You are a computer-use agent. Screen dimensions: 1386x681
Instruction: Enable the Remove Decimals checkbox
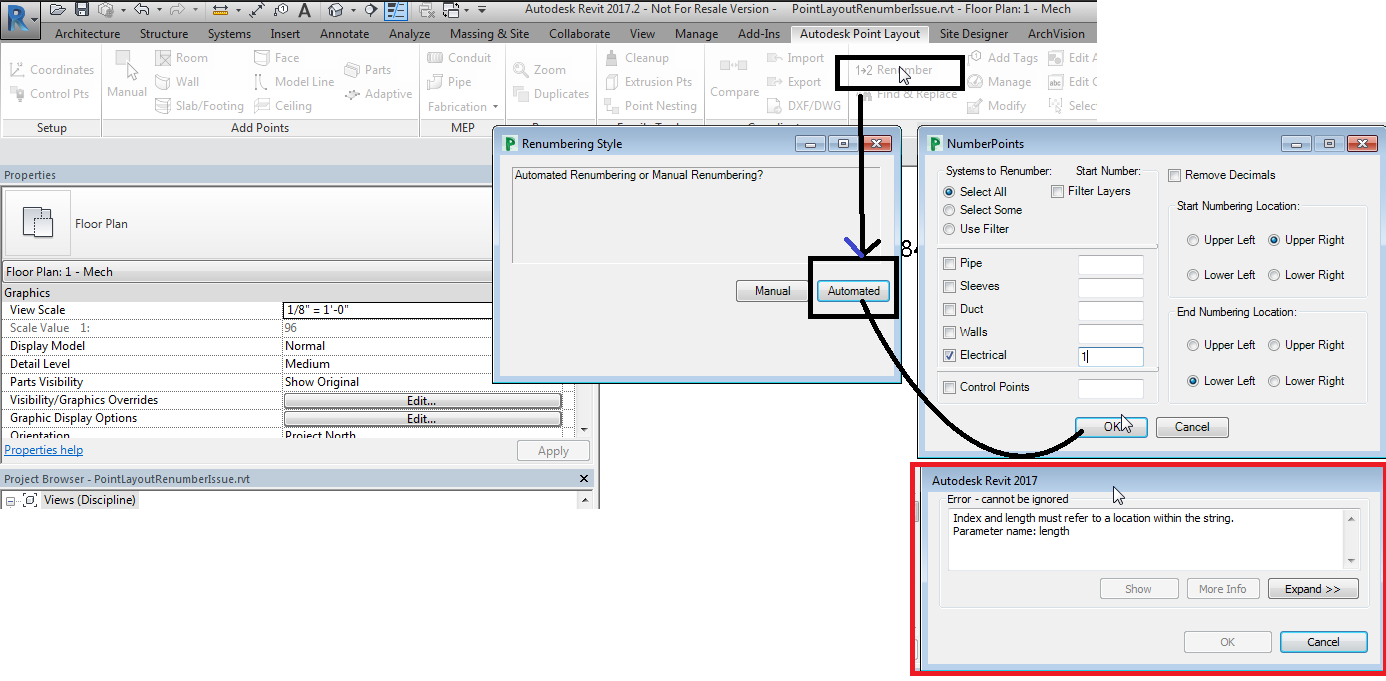[1175, 175]
